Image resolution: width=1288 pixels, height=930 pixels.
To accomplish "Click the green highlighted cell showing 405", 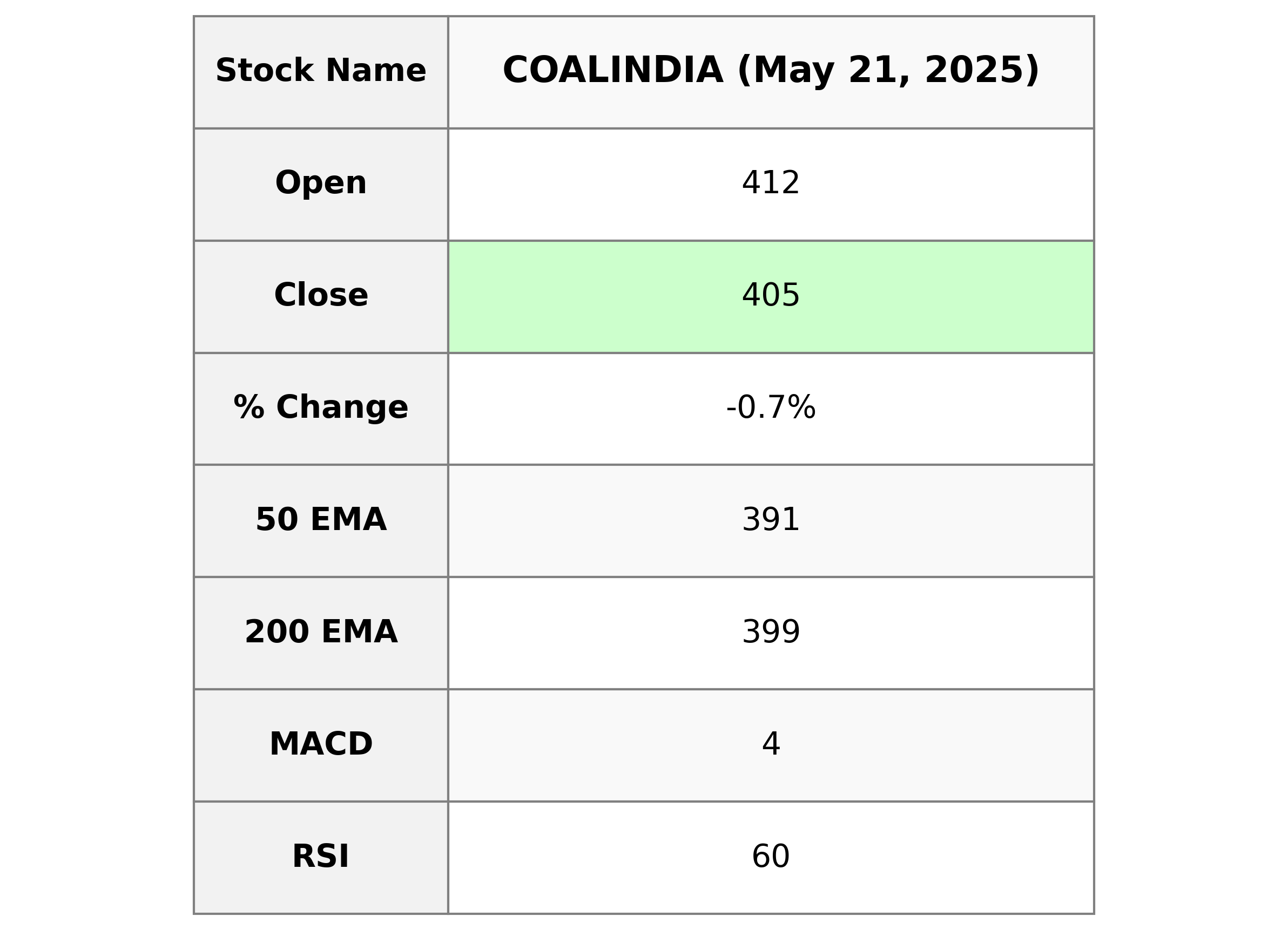I will 770,296.
